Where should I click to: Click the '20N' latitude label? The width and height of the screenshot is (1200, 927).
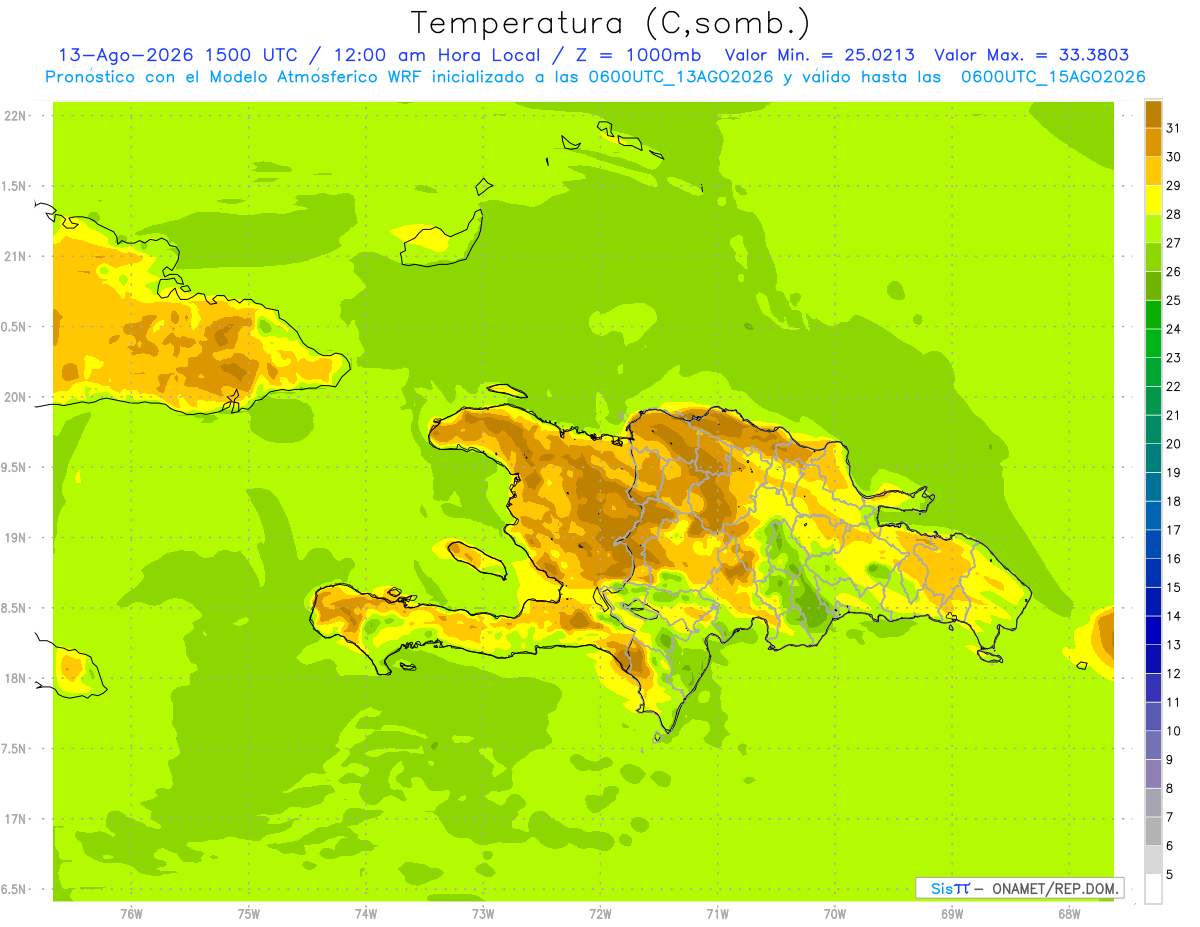(14, 397)
